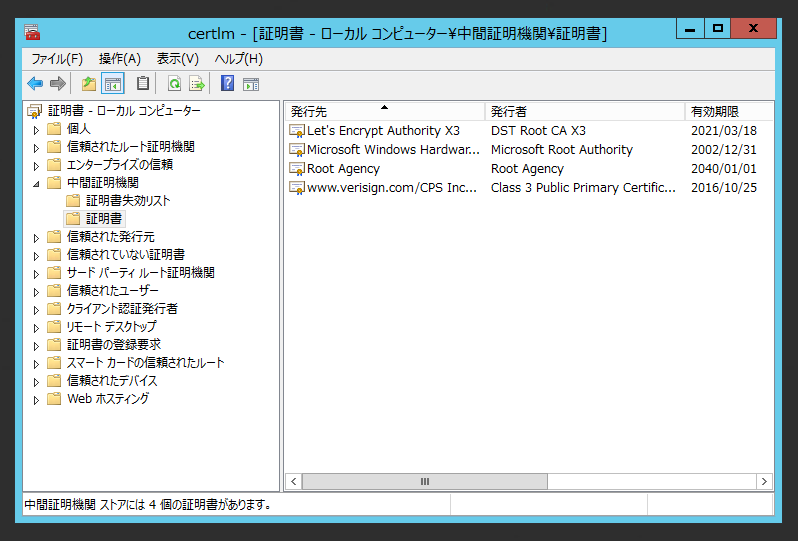Viewport: 798px width, 541px height.
Task: Open Help via the blue question mark icon
Action: (227, 83)
